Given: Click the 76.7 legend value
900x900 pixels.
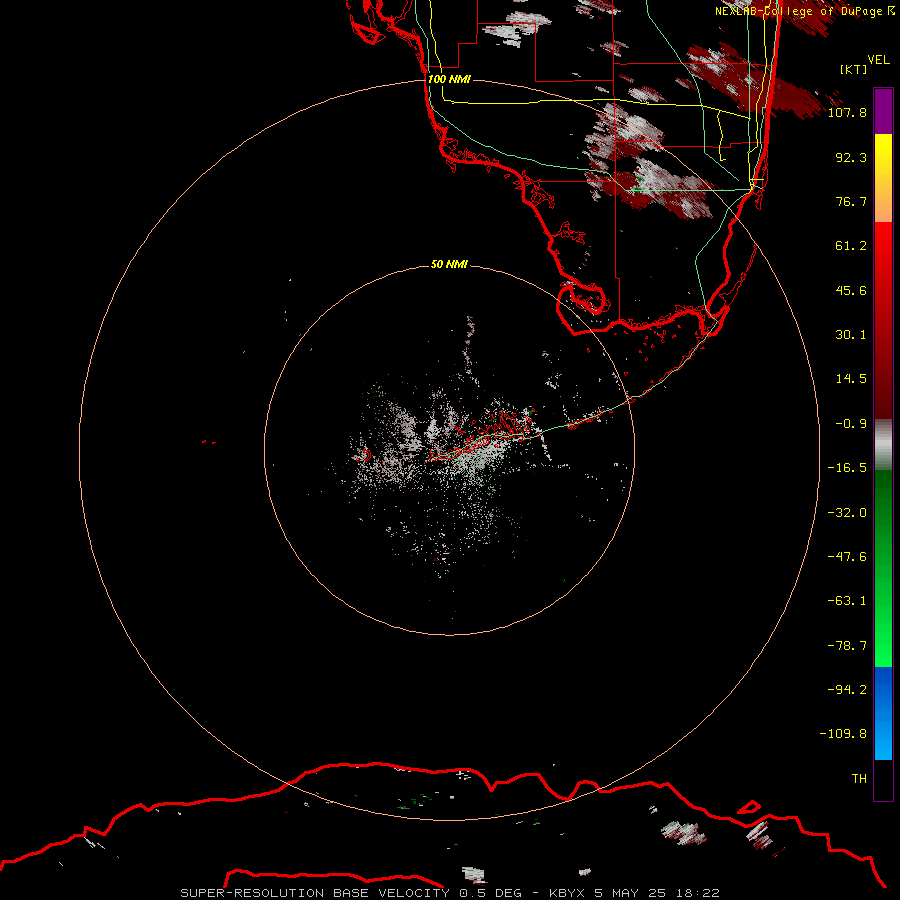Looking at the screenshot, I should pyautogui.click(x=851, y=201).
